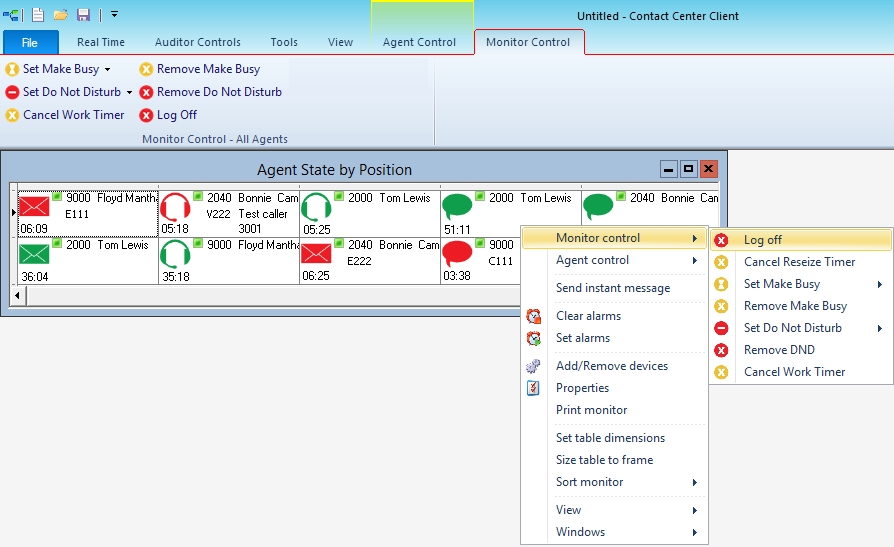The width and height of the screenshot is (894, 547).
Task: Select Remove DND from the submenu
Action: [778, 350]
